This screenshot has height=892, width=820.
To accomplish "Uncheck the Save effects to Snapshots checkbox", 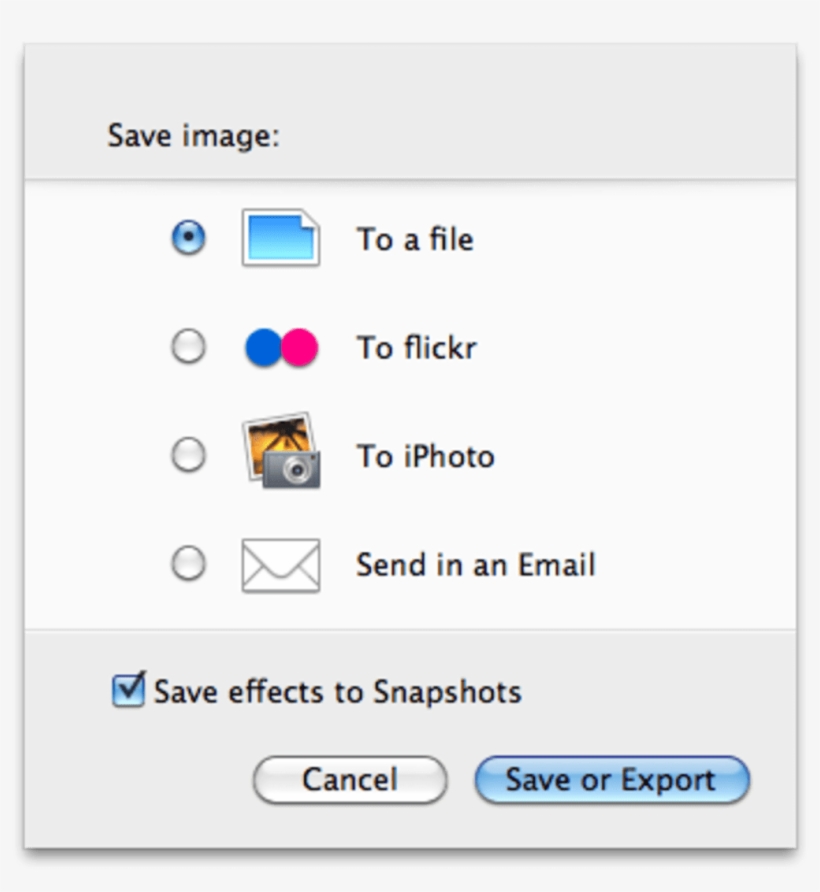I will 129,691.
